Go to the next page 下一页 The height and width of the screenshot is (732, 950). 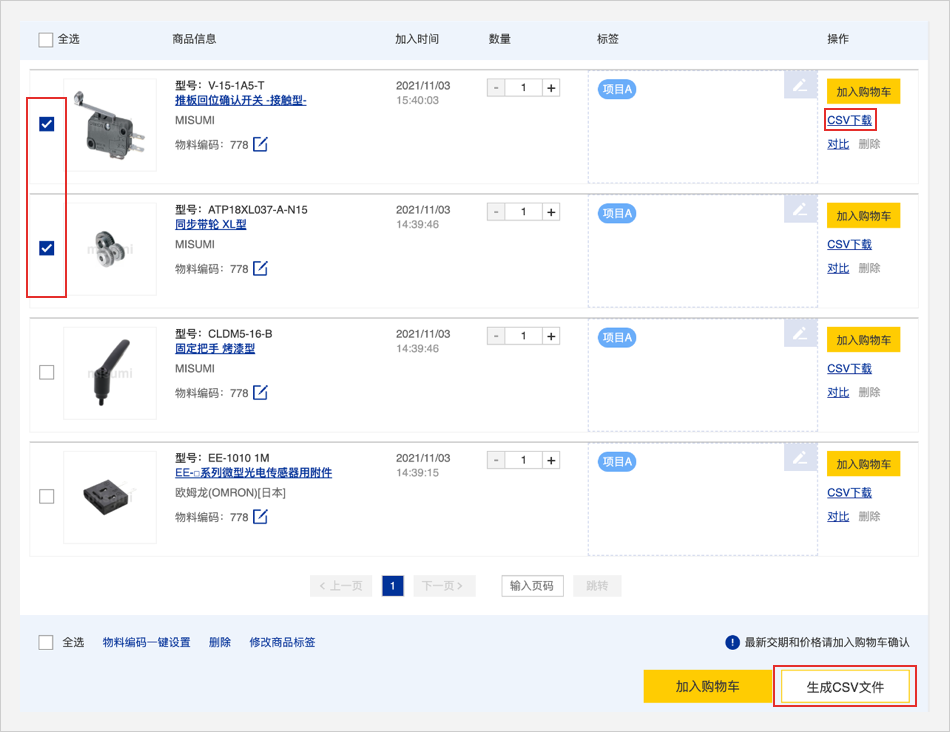coord(444,586)
